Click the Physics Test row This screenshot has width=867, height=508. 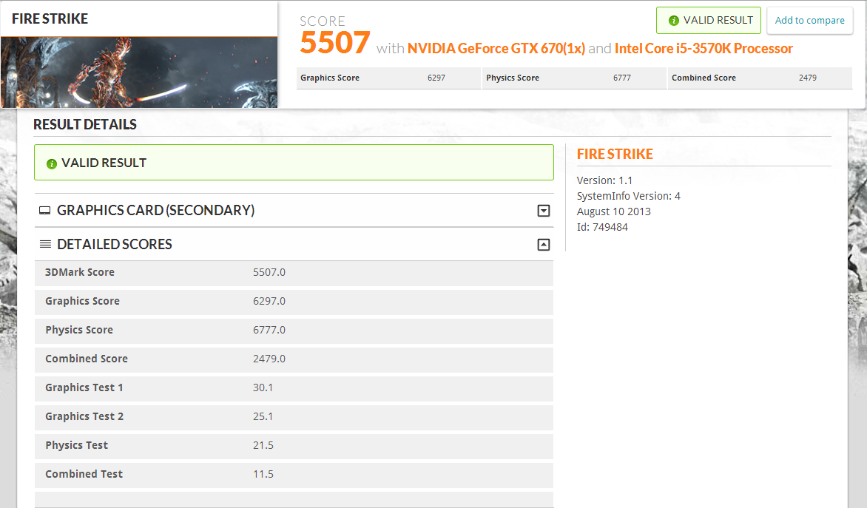[x=293, y=446]
